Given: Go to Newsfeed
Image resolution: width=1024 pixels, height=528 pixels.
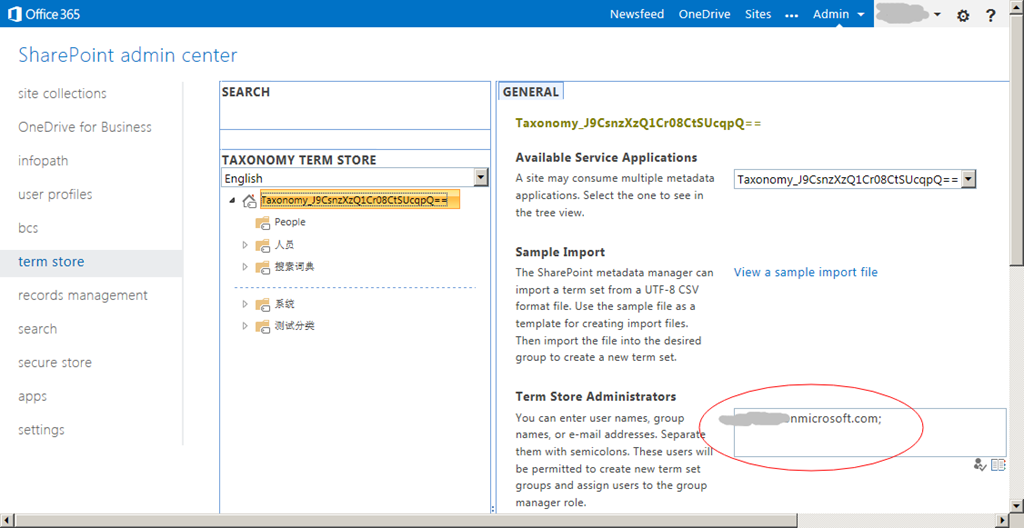Looking at the screenshot, I should [x=637, y=14].
